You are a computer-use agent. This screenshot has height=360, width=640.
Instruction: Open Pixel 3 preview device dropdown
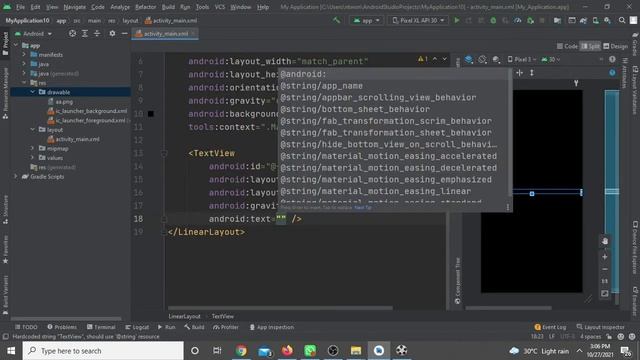point(522,60)
